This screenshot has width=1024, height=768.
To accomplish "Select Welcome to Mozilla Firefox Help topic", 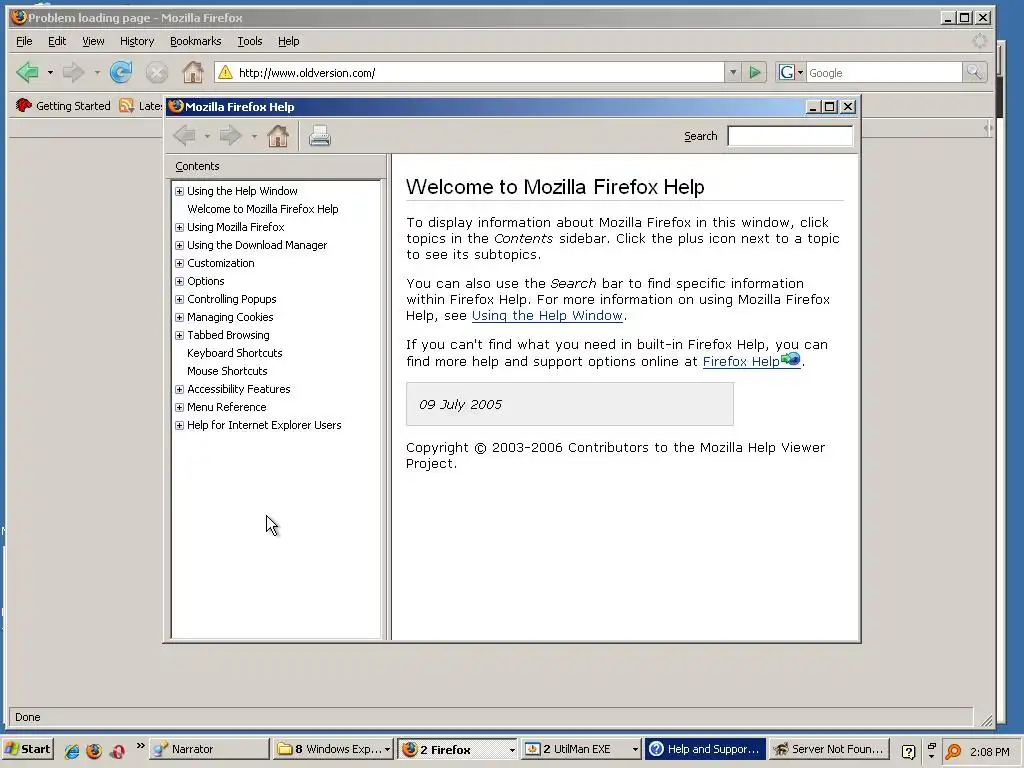I will click(x=263, y=209).
